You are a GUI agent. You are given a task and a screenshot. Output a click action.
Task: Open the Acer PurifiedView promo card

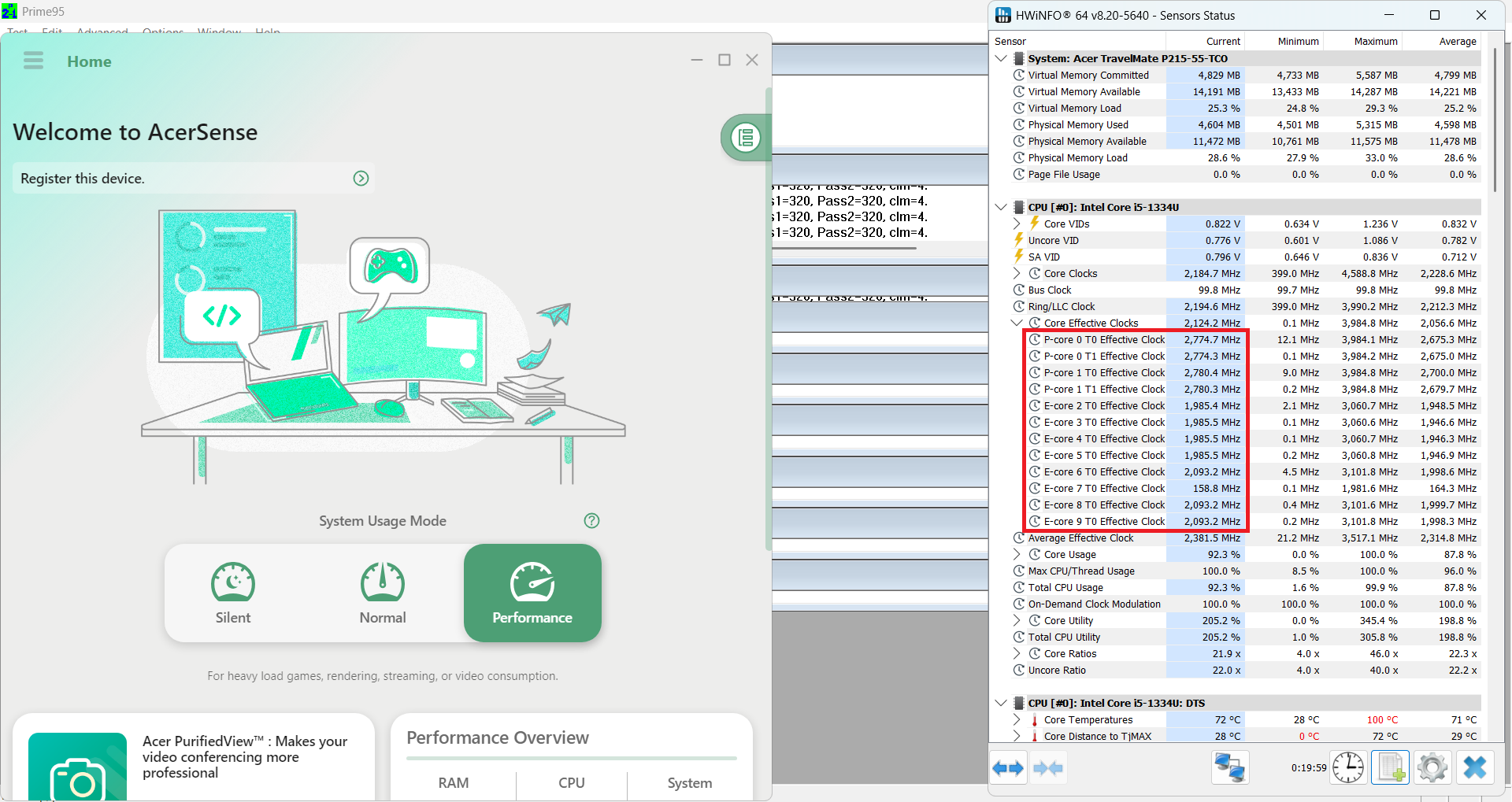tap(194, 757)
